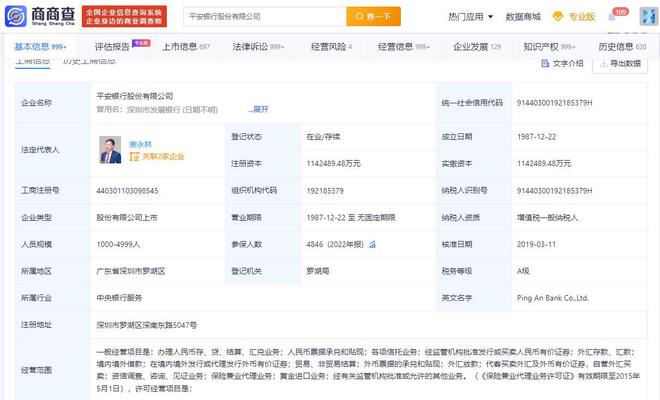Click the 文字介绍 button with document icon
Screen dimensions: 660x400
[561, 64]
